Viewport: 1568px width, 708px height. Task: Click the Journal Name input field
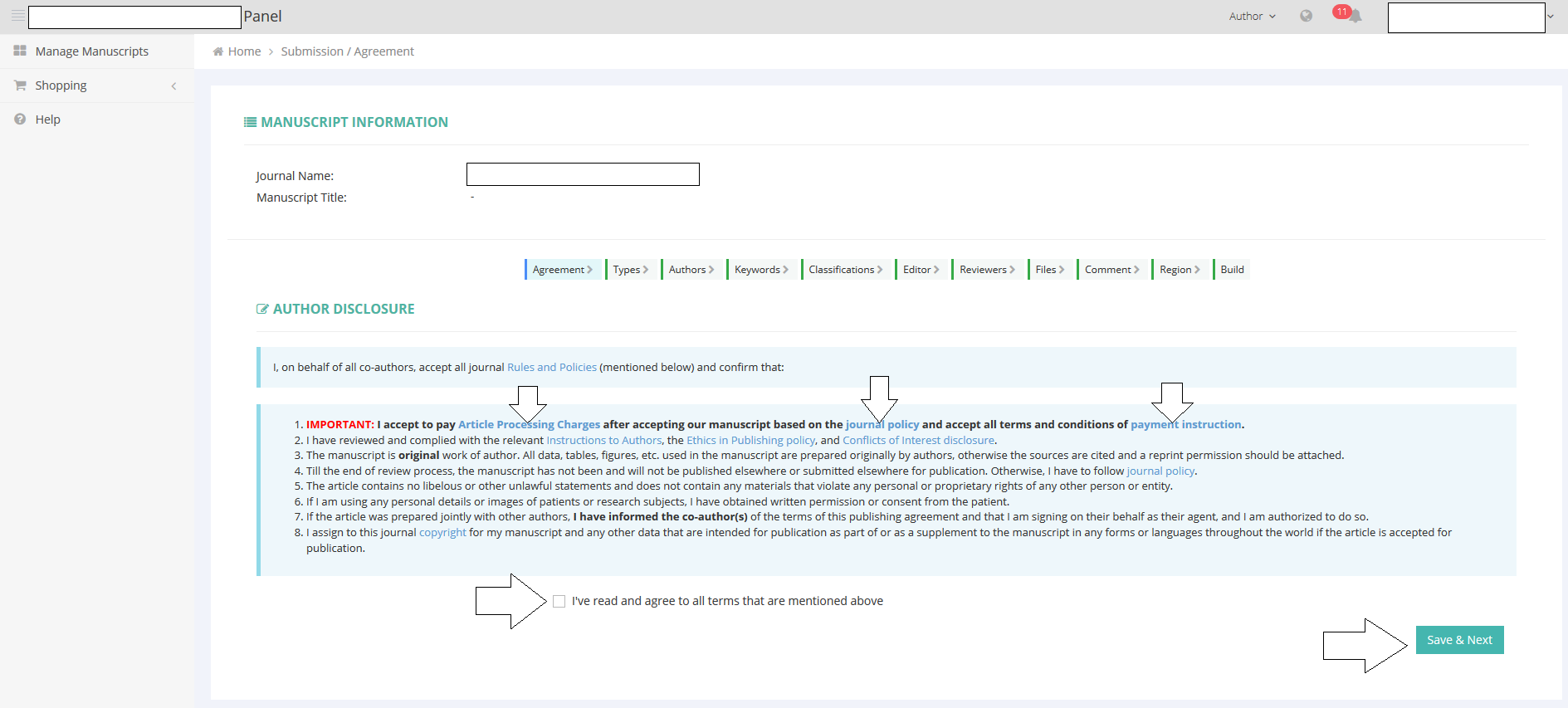coord(583,174)
